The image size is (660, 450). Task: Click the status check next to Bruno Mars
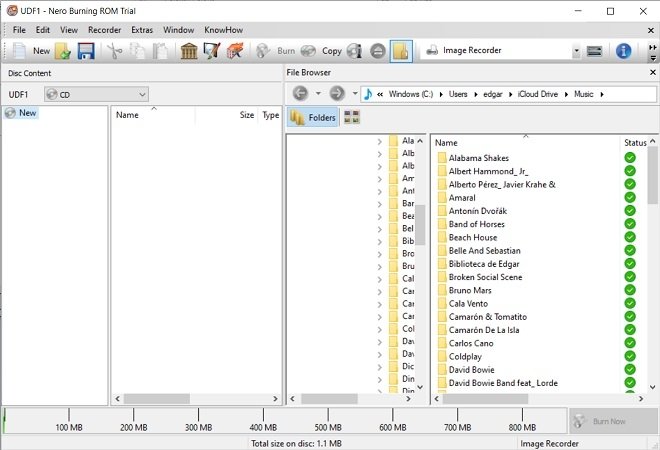(x=630, y=290)
